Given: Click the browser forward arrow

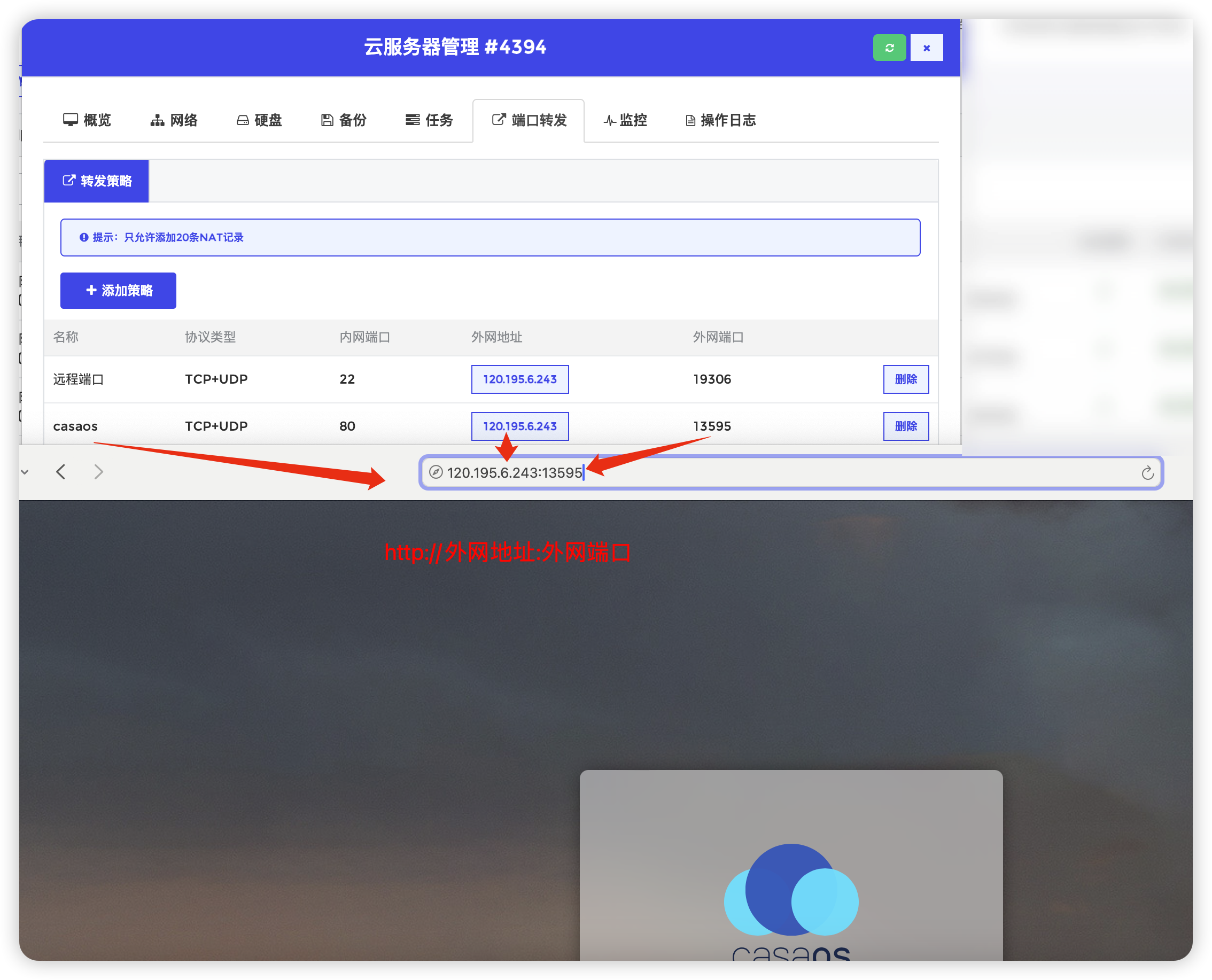Looking at the screenshot, I should point(99,472).
